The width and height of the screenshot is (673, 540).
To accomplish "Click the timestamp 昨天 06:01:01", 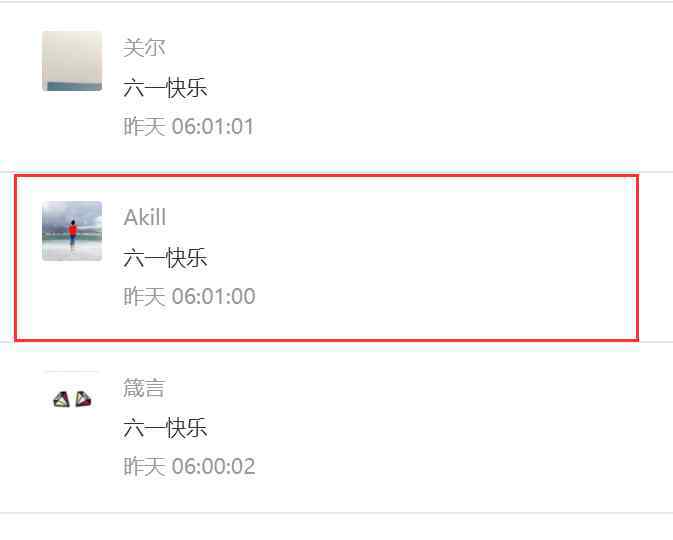I will pyautogui.click(x=188, y=126).
